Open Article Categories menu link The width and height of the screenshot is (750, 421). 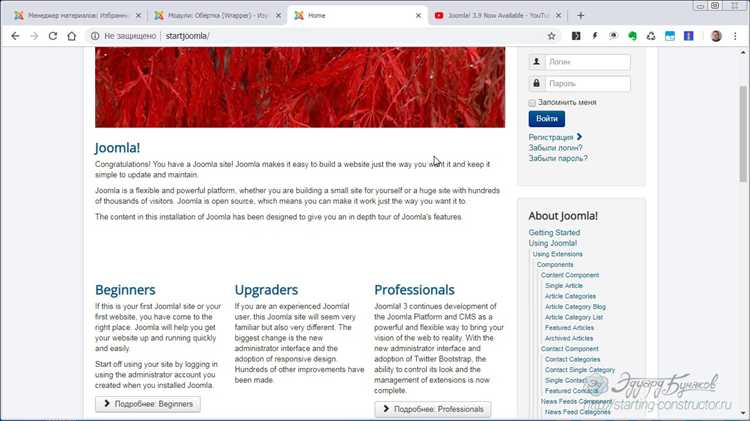tap(570, 296)
